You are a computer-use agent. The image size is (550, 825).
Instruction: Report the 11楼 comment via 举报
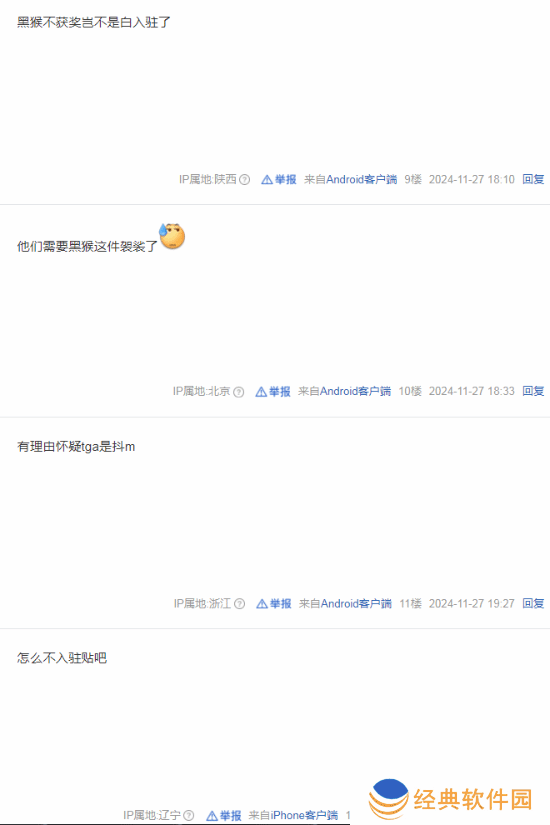click(x=274, y=603)
